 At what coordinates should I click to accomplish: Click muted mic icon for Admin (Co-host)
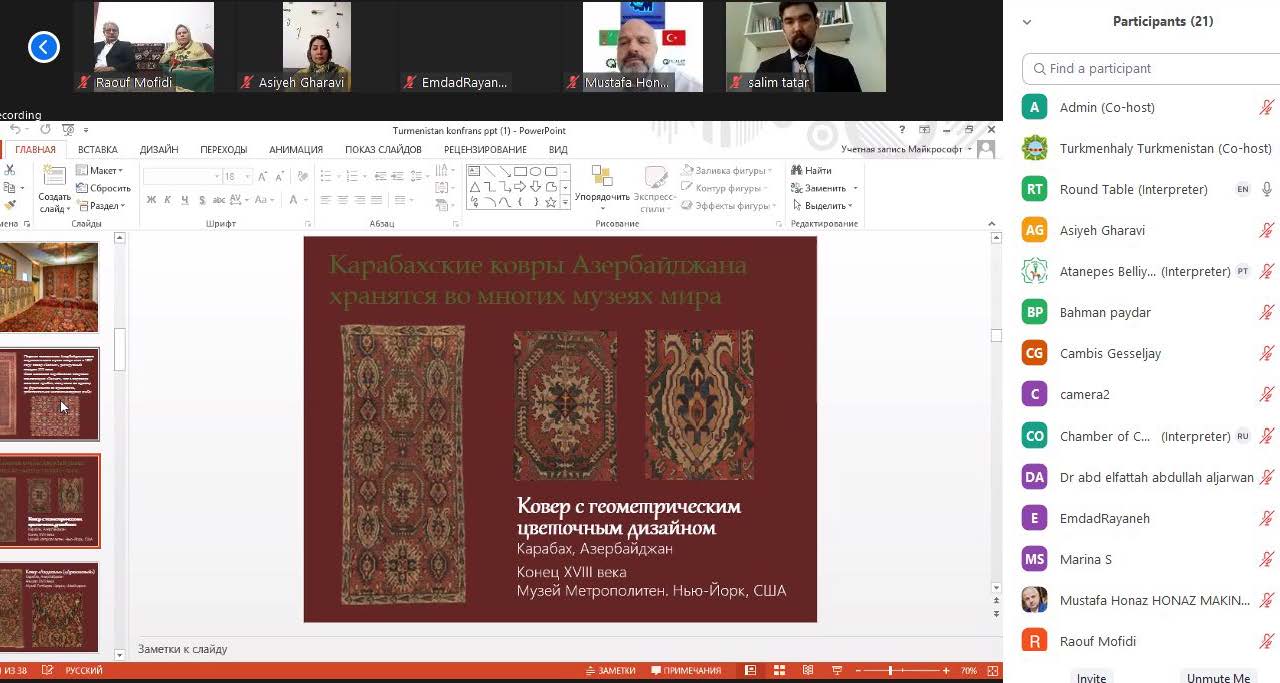pyautogui.click(x=1266, y=107)
